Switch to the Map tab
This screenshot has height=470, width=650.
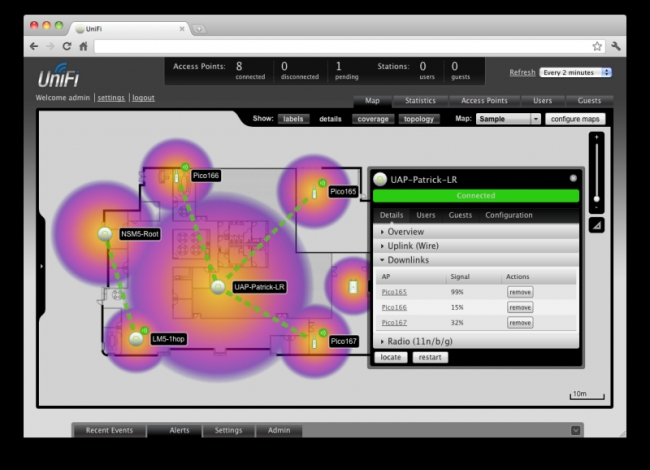372,101
